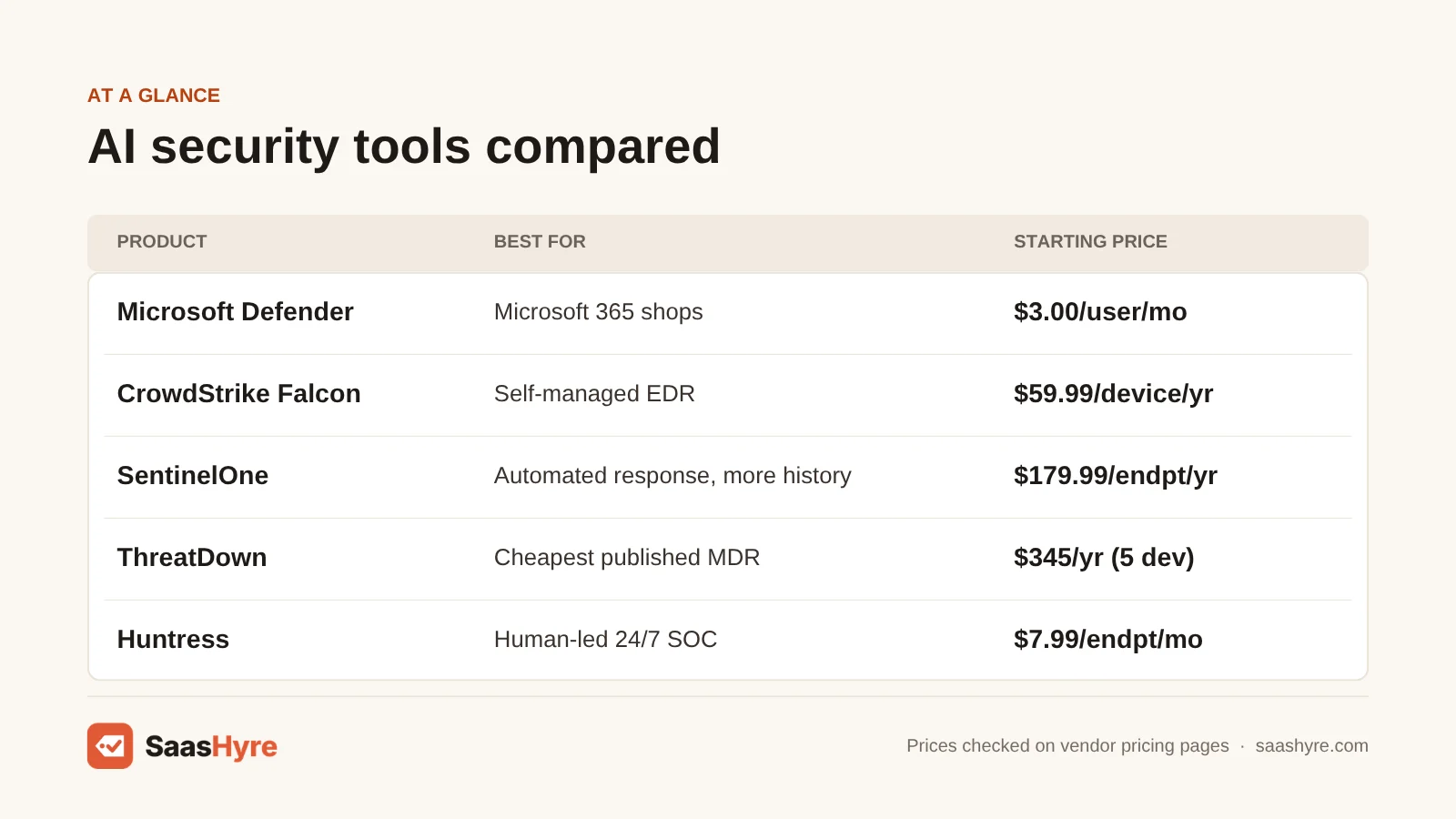Click the $3.00/user/mo price

pos(1100,311)
